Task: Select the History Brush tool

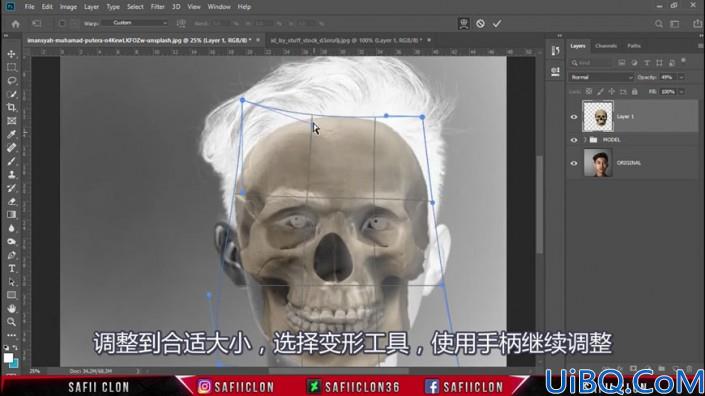Action: coord(12,188)
